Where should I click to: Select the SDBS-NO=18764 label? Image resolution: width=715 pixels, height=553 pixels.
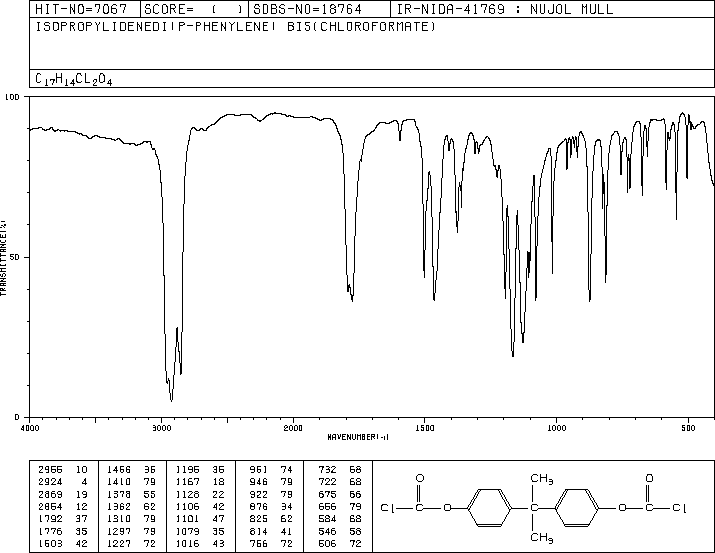tap(307, 9)
